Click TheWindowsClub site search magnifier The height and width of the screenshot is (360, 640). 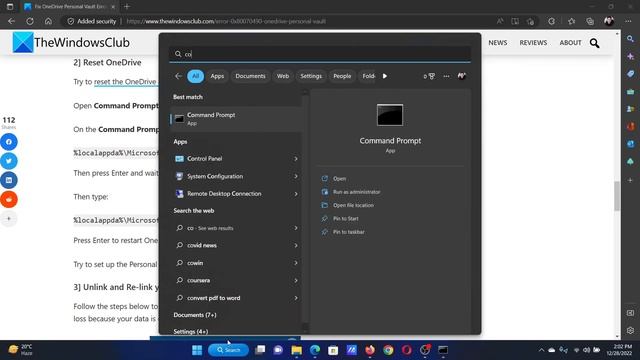point(594,43)
